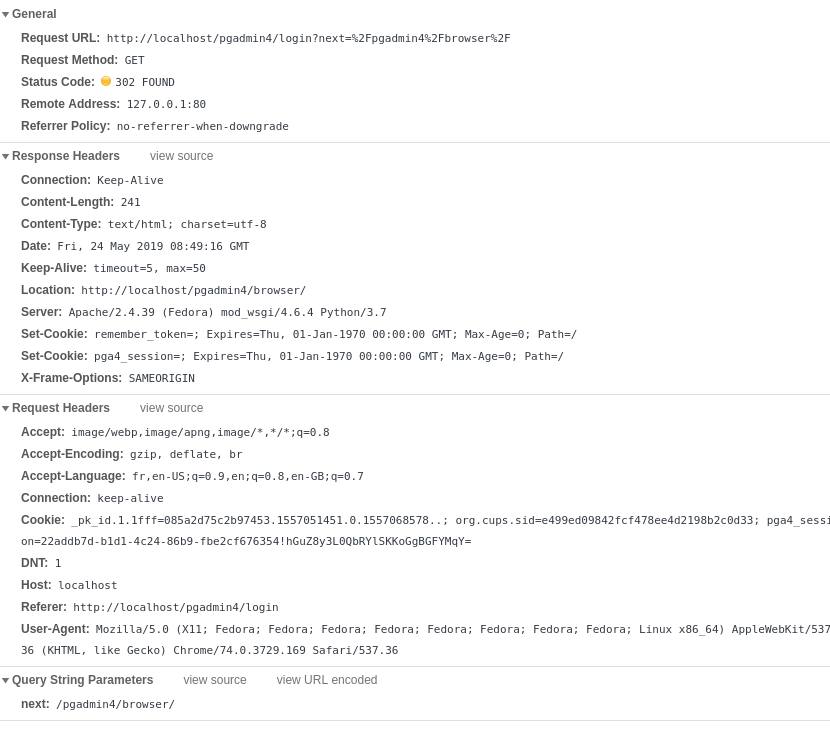
Task: Select the Remote Address value 127.0.0.1:80
Action: pyautogui.click(x=166, y=104)
